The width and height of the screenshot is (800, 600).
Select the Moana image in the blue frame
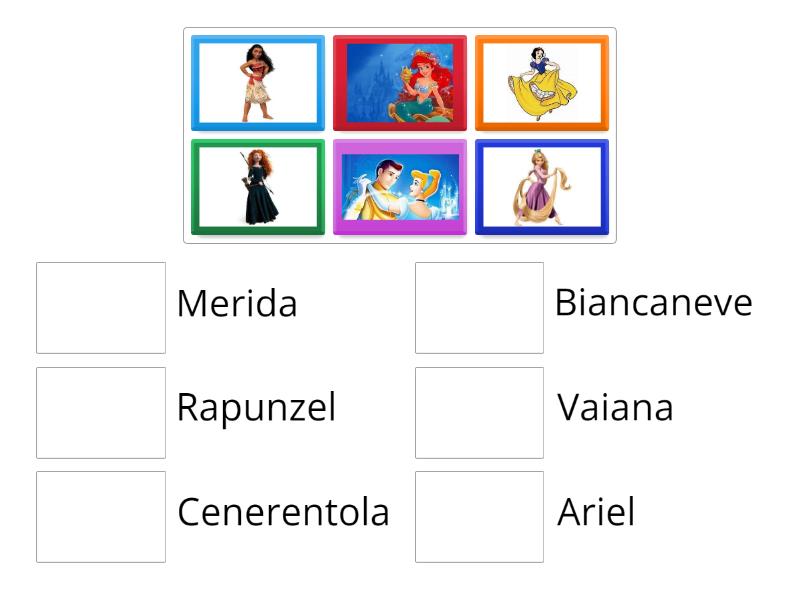pos(256,82)
